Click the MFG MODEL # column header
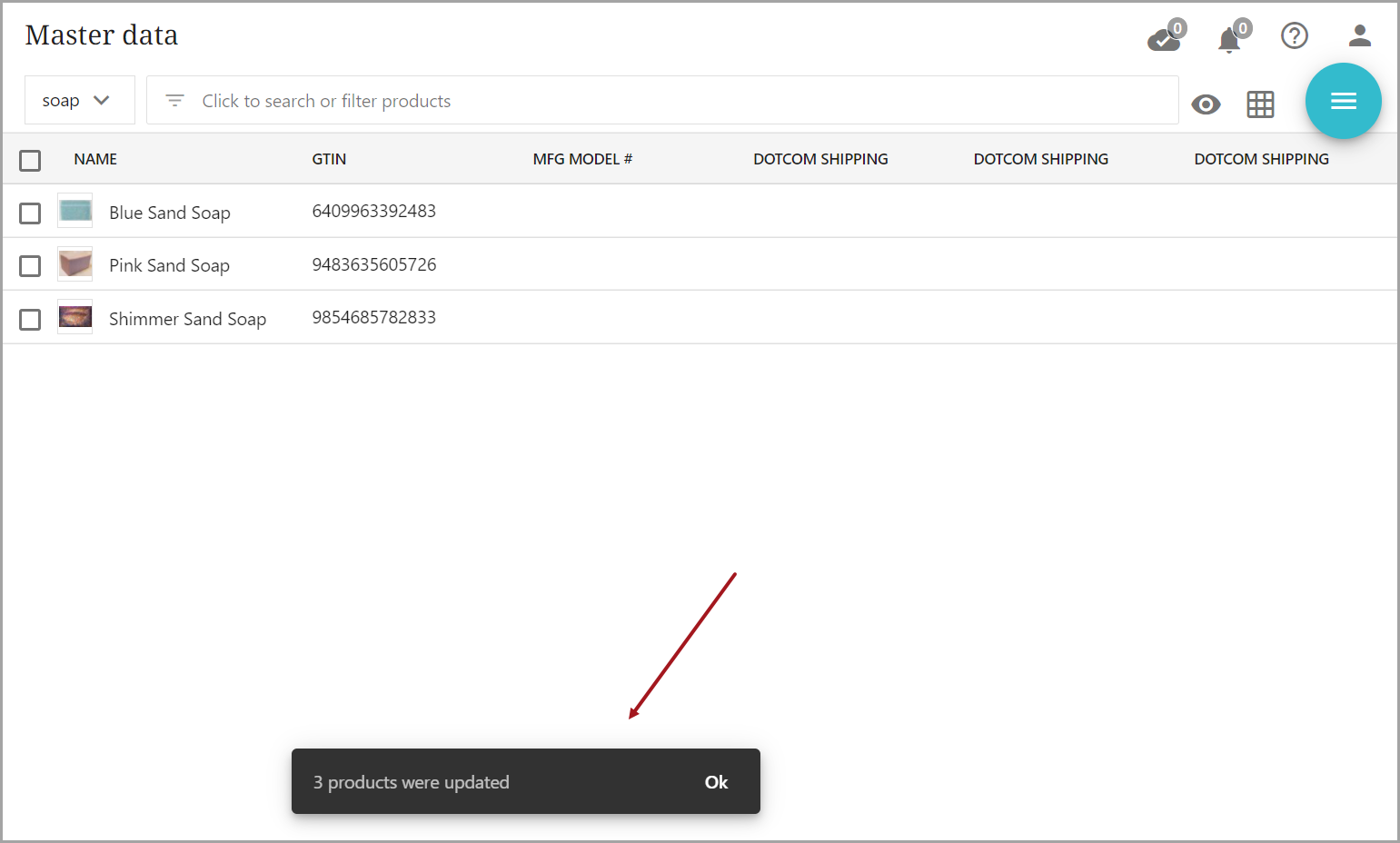This screenshot has height=843, width=1400. [582, 160]
